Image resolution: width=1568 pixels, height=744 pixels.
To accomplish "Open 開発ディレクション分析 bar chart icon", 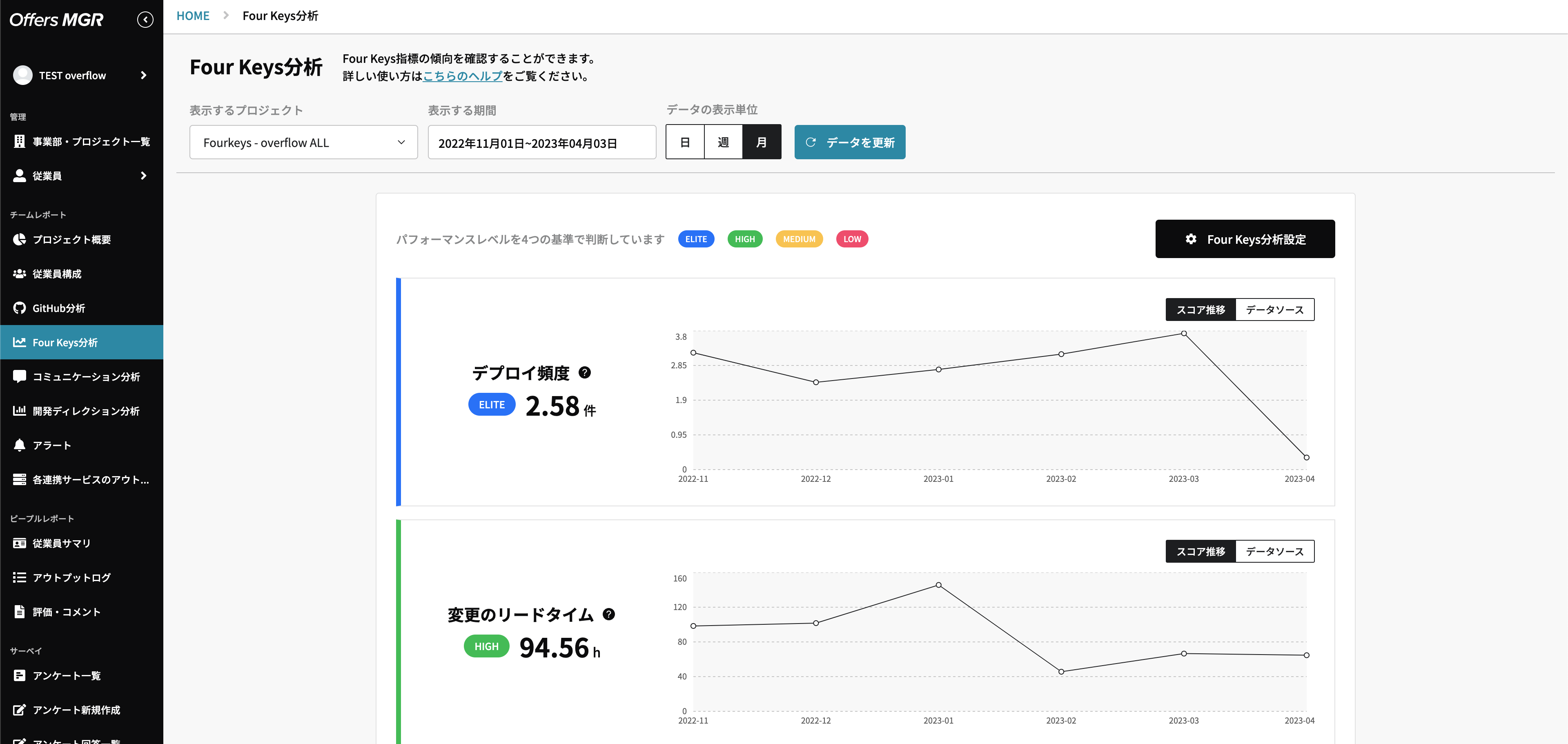I will pyautogui.click(x=20, y=410).
